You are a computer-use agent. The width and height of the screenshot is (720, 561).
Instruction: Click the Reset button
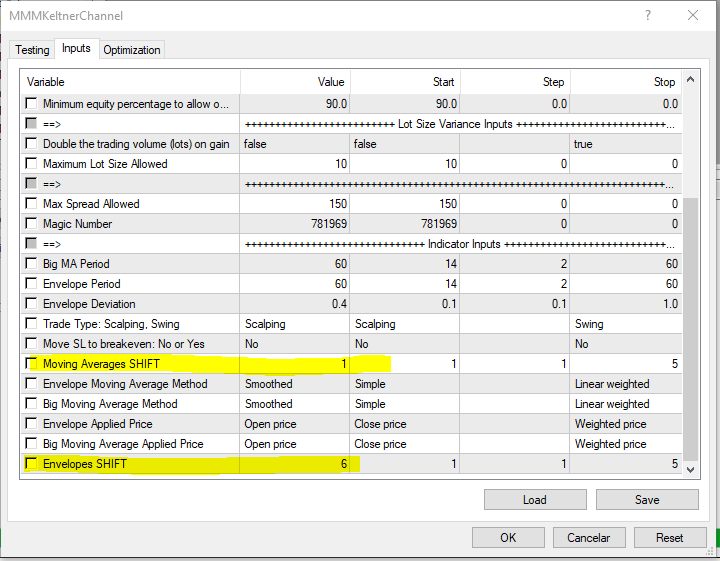(x=669, y=538)
